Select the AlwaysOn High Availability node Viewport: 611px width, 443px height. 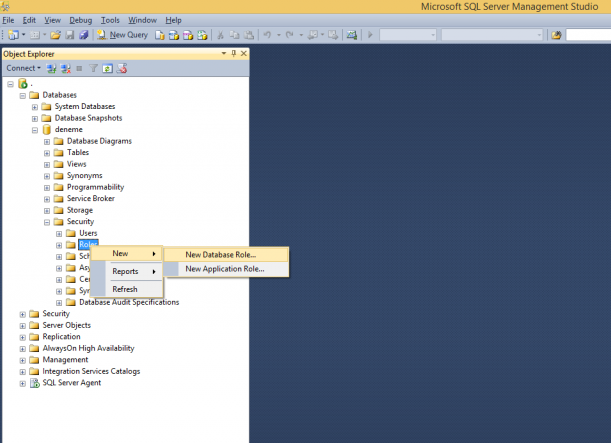click(x=88, y=348)
